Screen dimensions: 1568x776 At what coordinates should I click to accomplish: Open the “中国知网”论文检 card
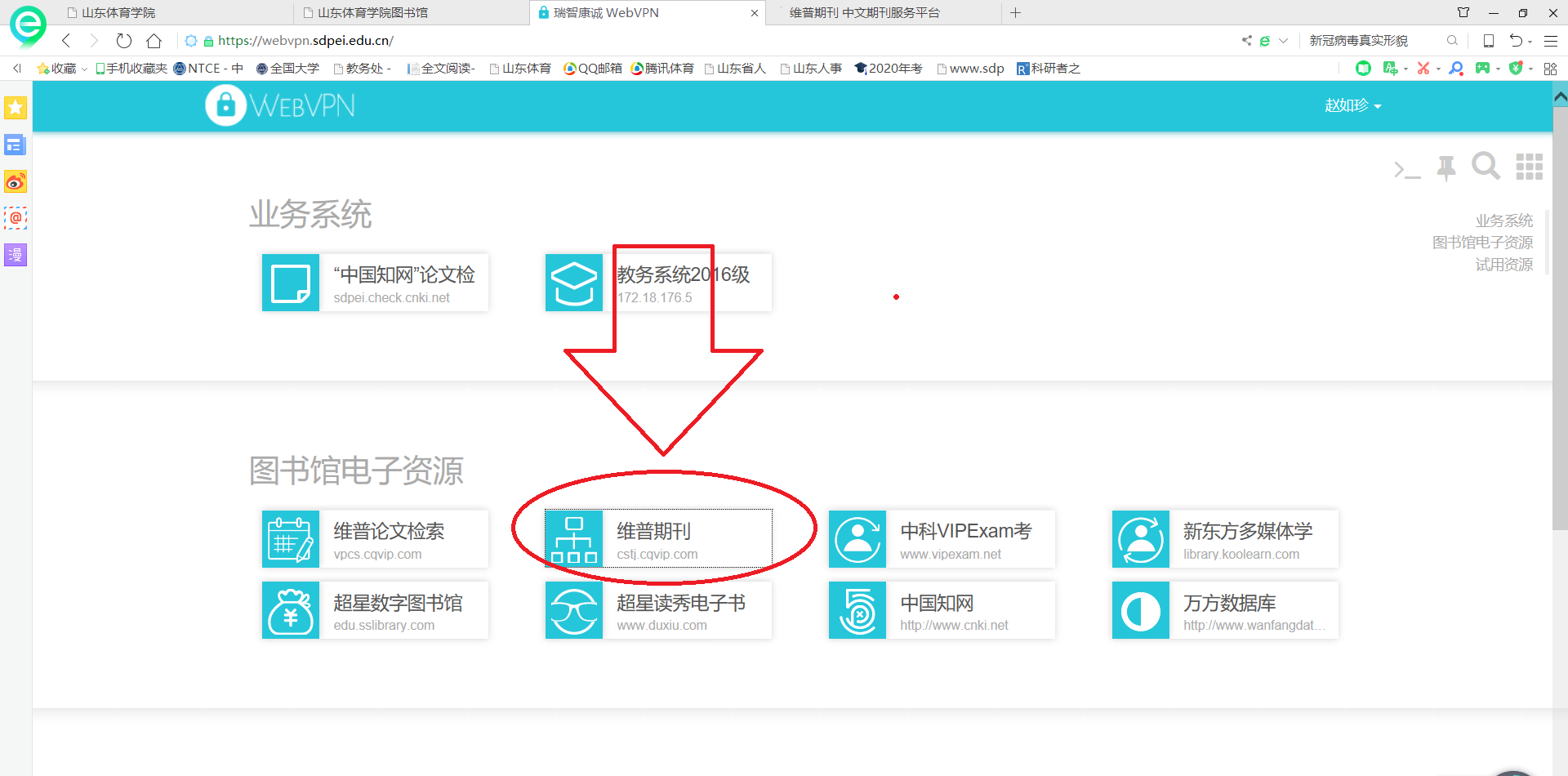375,283
